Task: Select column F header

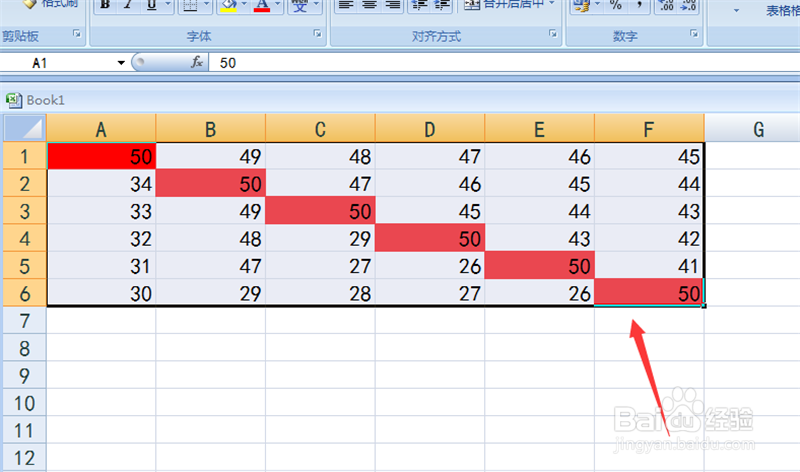Action: 649,129
